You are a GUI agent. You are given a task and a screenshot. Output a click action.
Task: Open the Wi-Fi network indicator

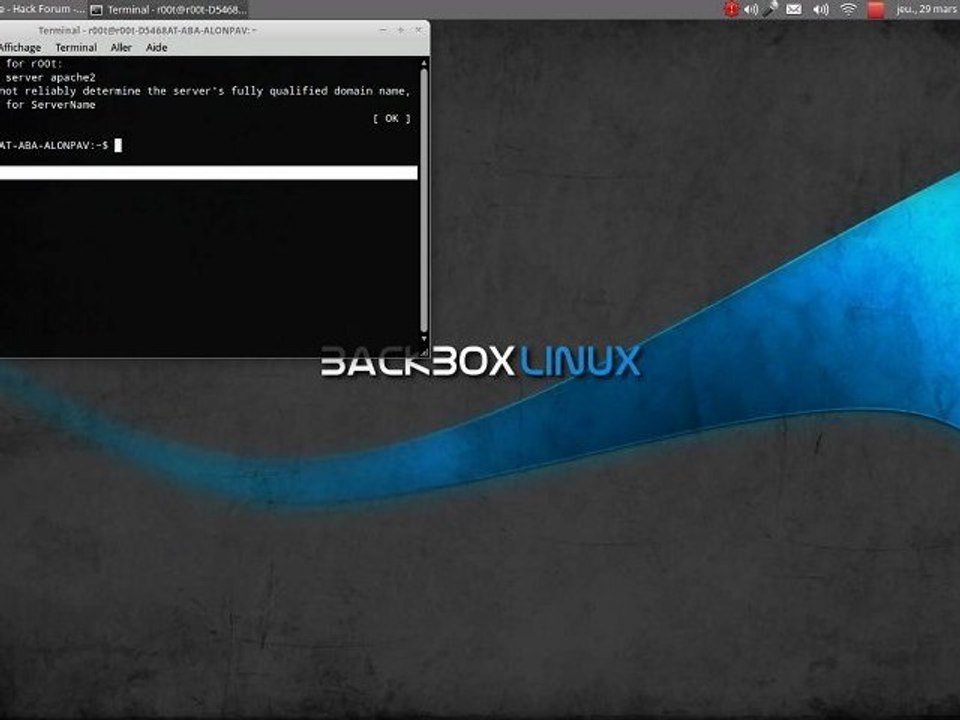(x=848, y=9)
